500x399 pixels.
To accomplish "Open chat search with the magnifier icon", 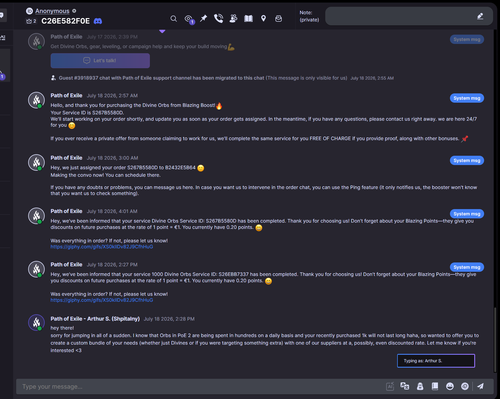I will click(173, 19).
